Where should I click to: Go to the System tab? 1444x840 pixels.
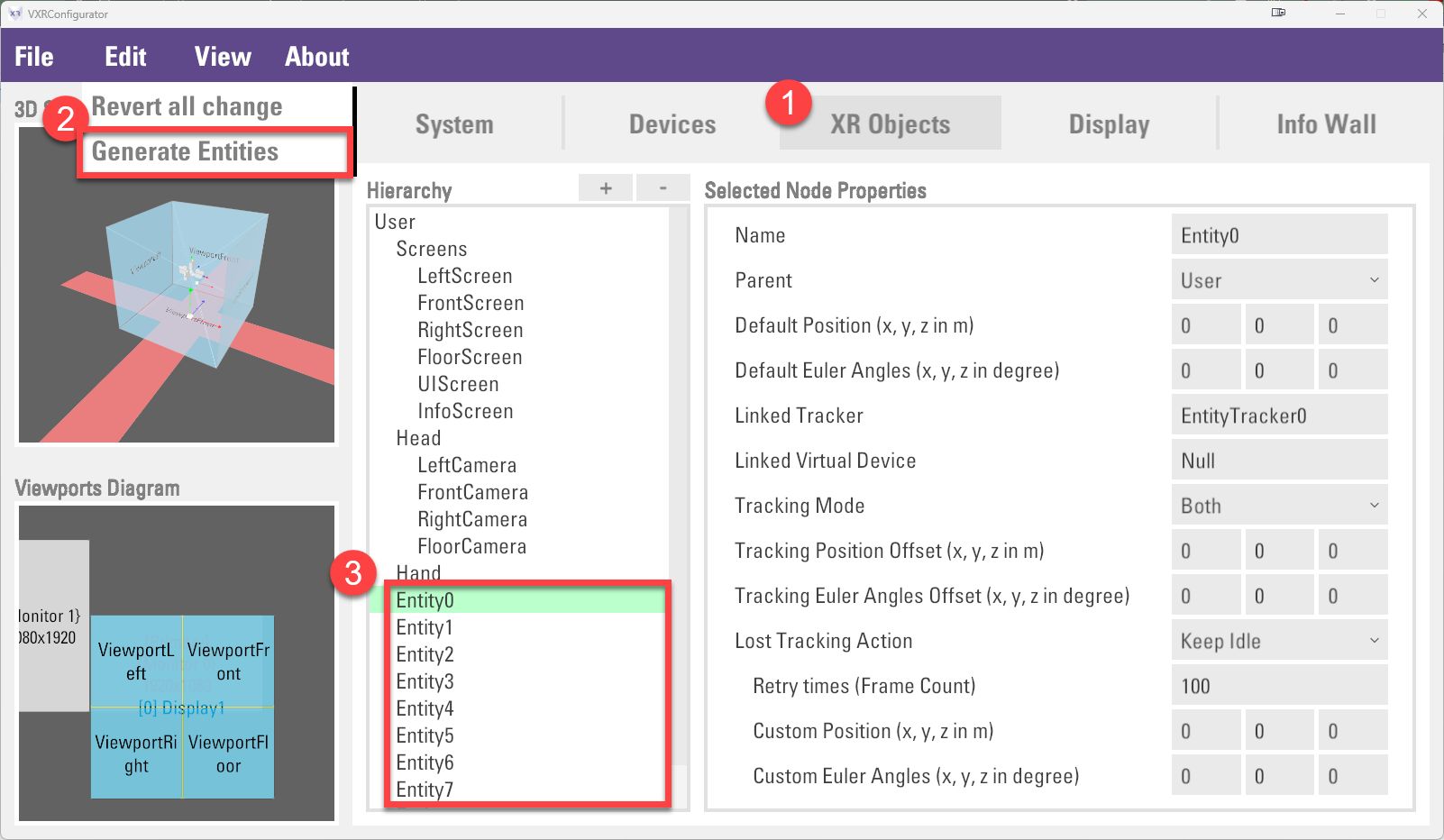[x=454, y=124]
